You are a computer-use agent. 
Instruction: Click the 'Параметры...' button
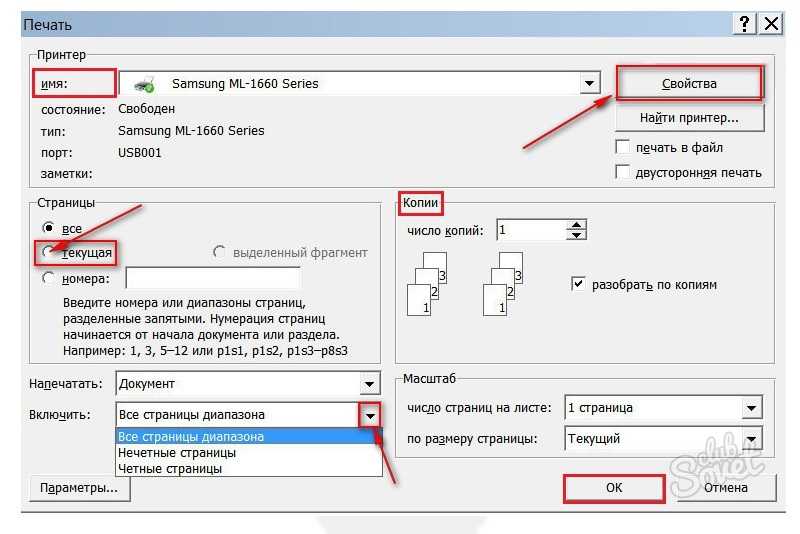79,488
